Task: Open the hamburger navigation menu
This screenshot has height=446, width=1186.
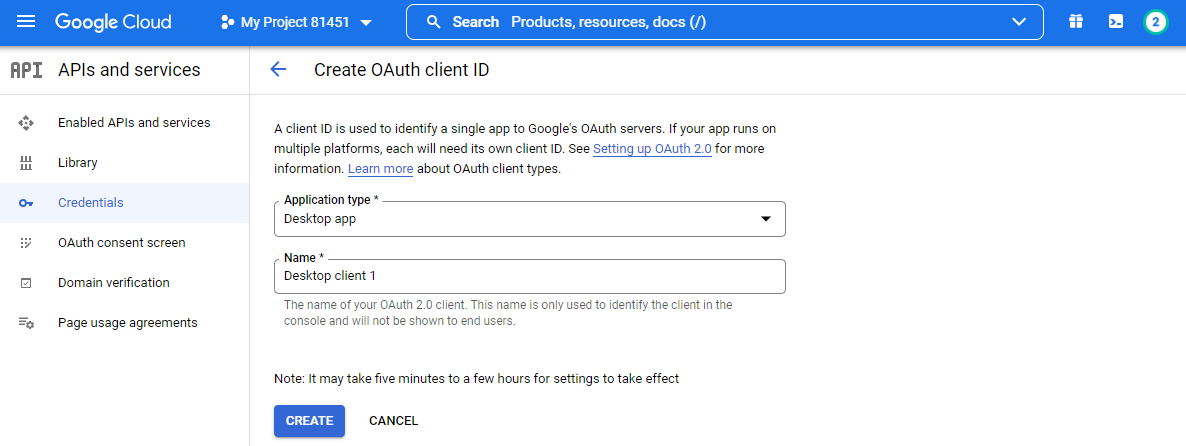Action: pyautogui.click(x=27, y=22)
